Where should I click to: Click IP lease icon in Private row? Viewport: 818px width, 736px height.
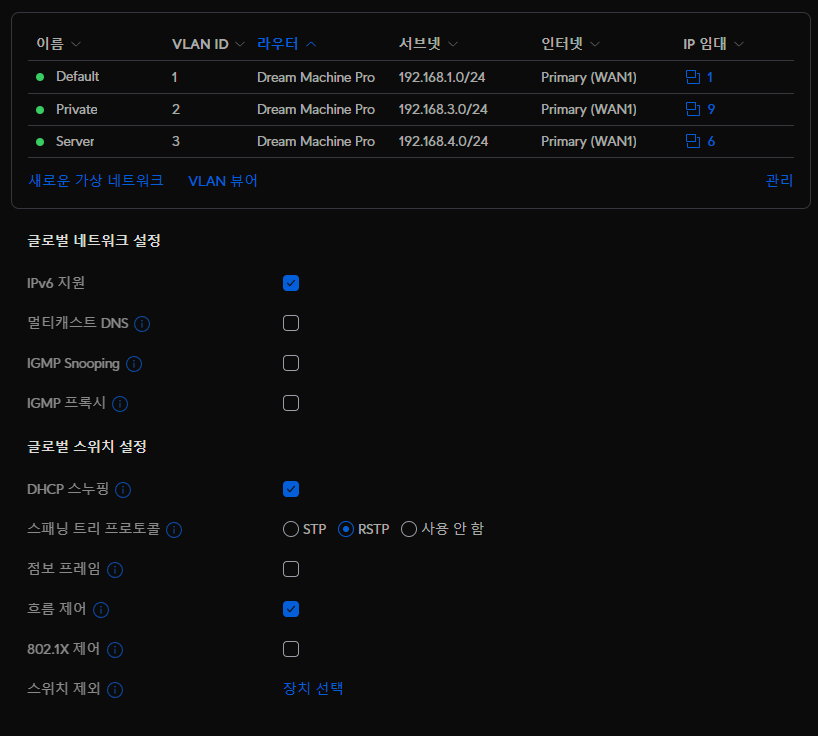[x=692, y=109]
